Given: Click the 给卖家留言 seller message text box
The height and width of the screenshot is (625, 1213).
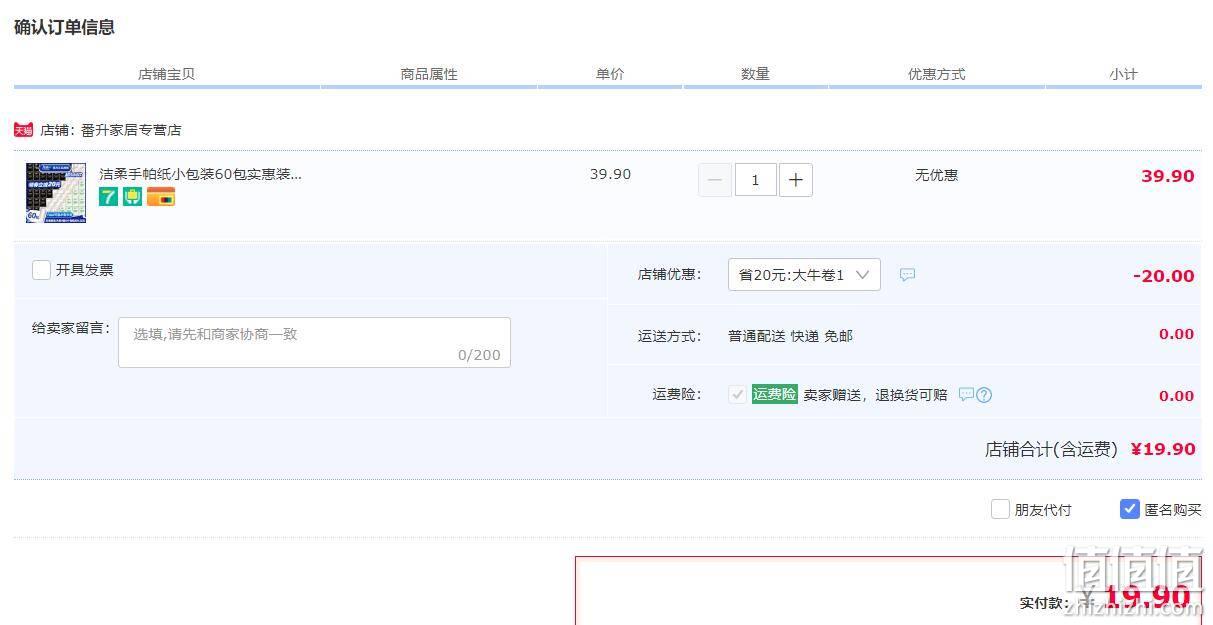Looking at the screenshot, I should point(314,342).
